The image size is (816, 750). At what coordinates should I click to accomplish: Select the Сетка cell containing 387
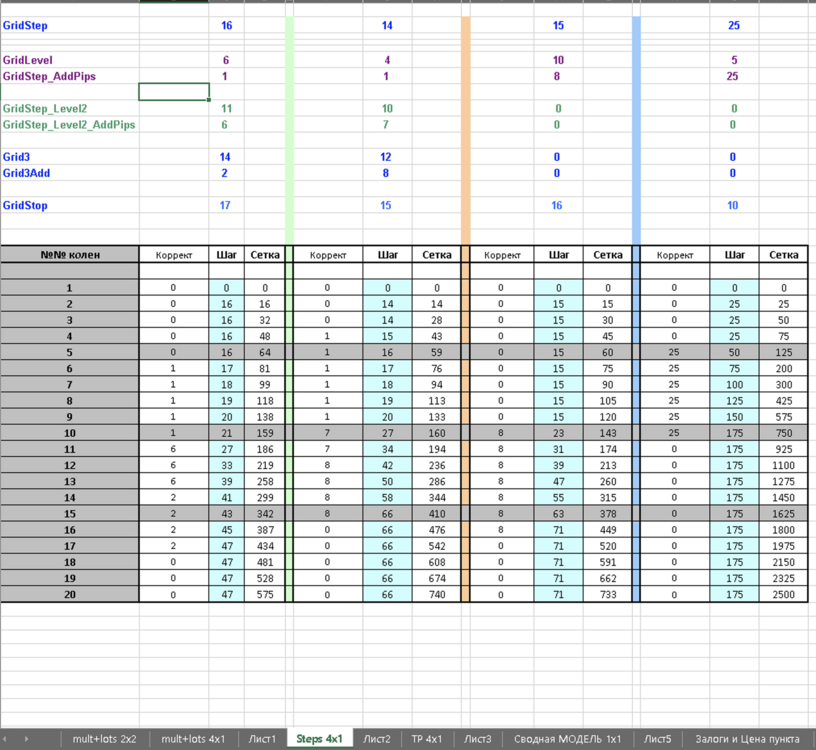(265, 530)
